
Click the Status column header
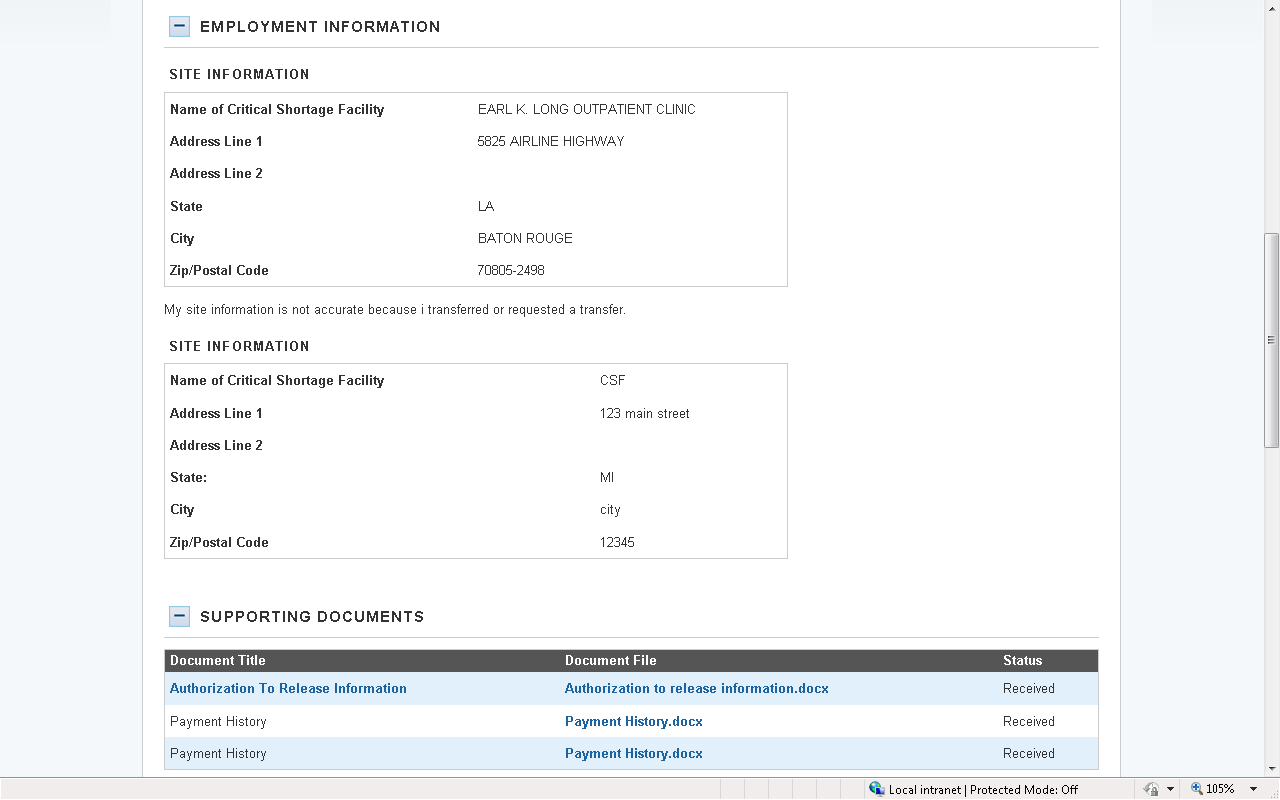[1023, 661]
